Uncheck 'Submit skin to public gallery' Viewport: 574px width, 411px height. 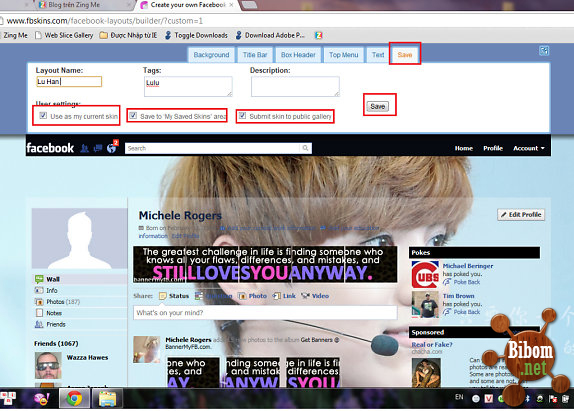(x=242, y=116)
